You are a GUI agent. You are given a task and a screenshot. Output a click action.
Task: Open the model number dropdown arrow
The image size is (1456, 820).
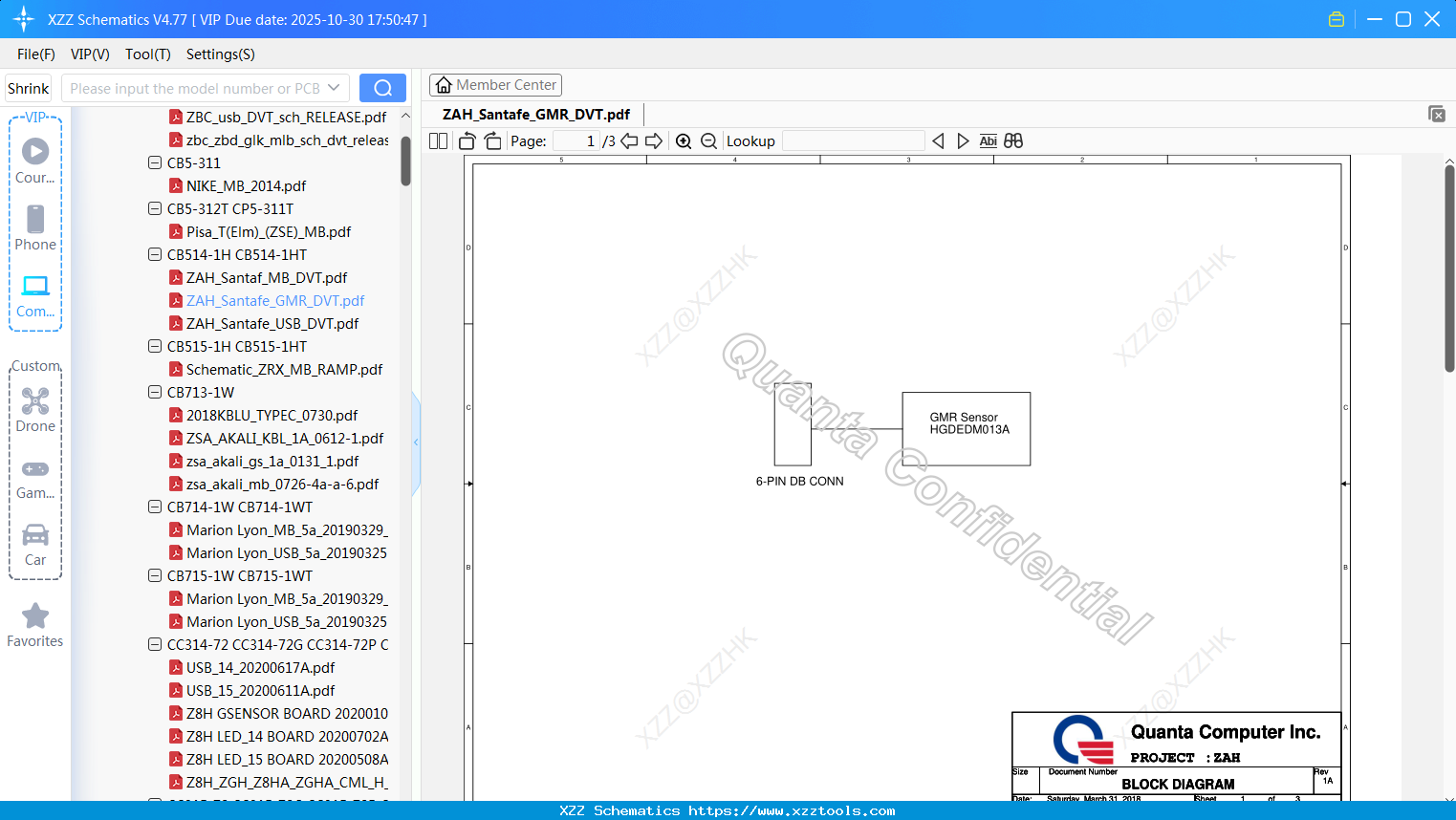334,88
